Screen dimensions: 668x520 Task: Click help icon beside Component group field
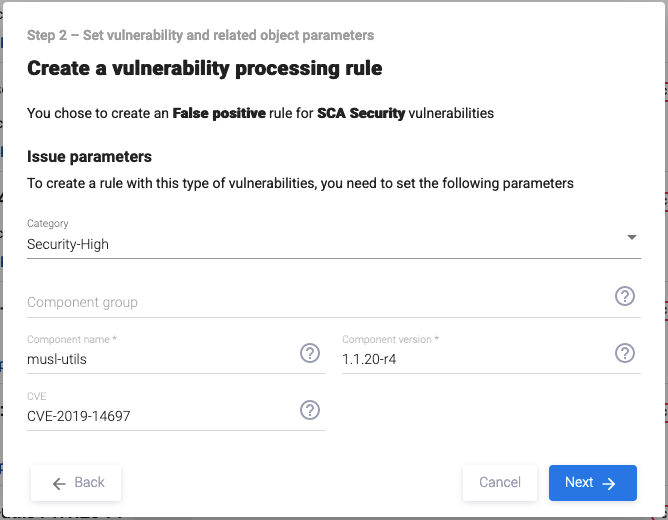(625, 297)
